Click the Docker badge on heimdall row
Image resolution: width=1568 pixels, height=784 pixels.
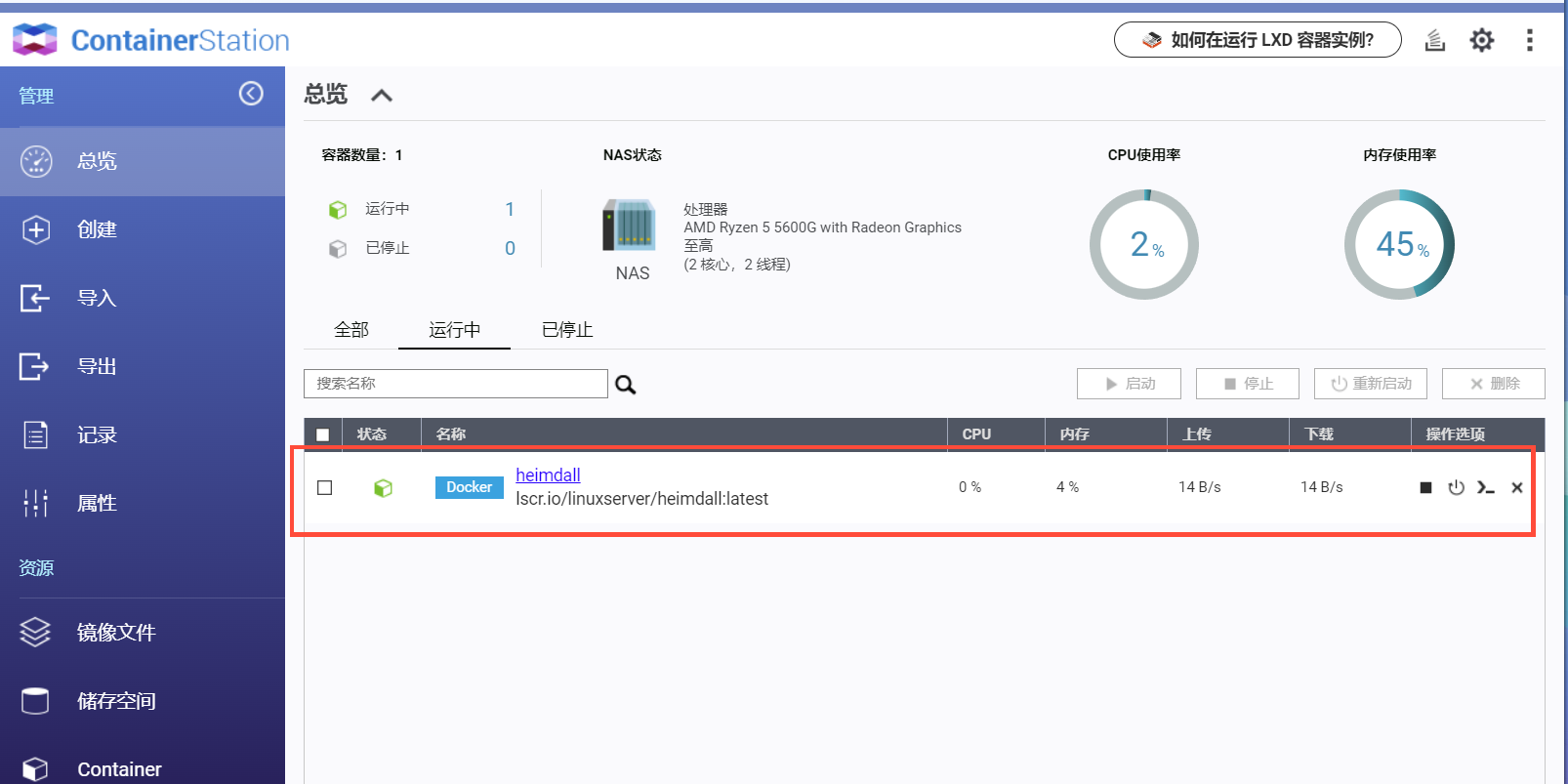(x=470, y=487)
